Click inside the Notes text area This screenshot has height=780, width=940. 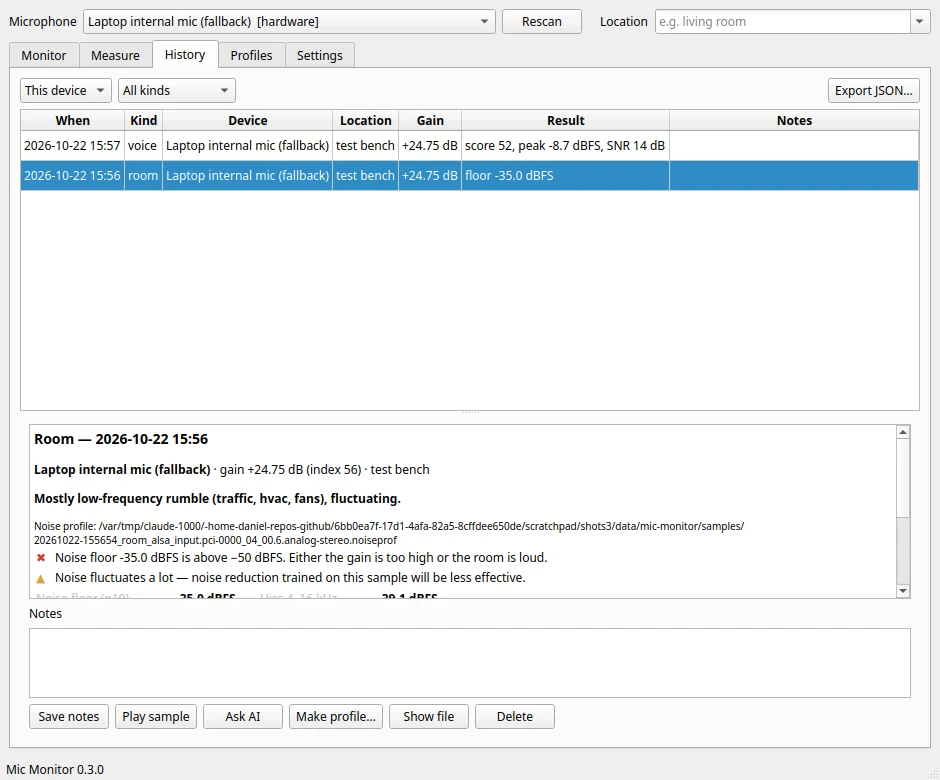[469, 663]
